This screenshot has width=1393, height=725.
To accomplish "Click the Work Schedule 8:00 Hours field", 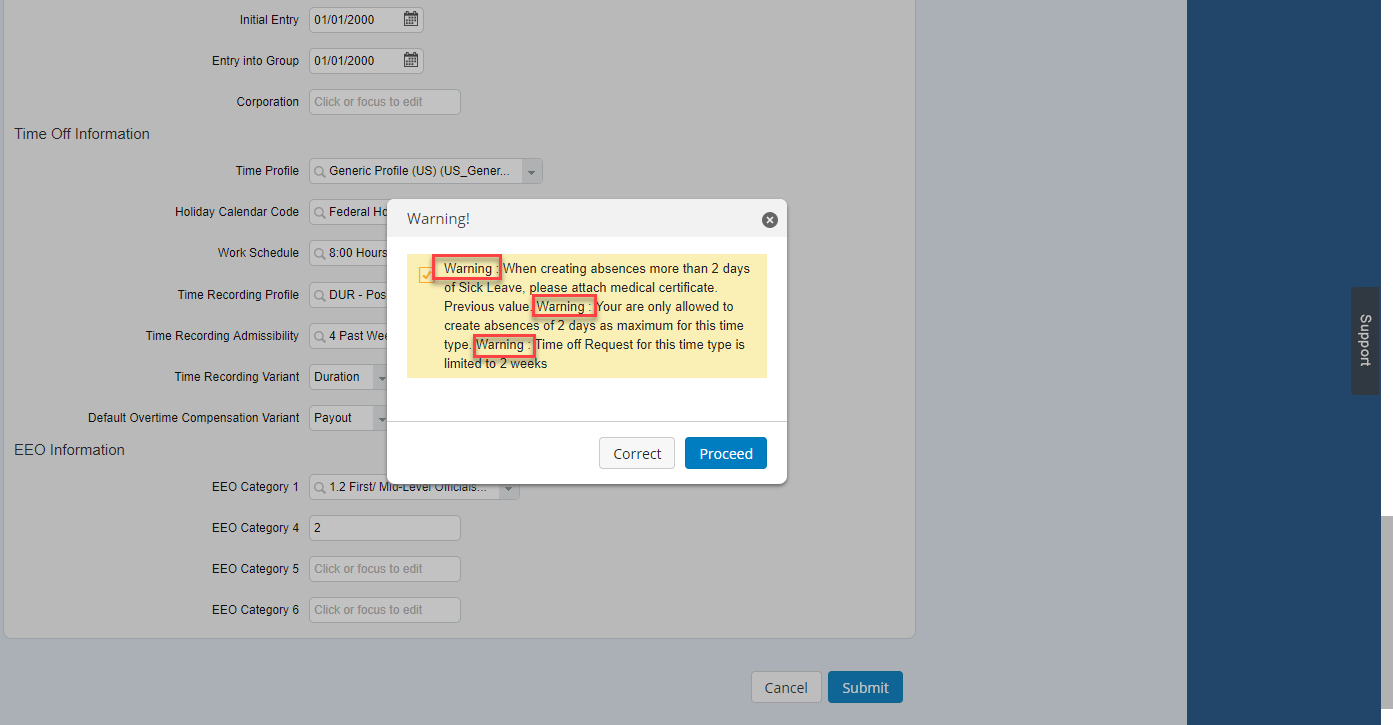I will click(x=348, y=253).
